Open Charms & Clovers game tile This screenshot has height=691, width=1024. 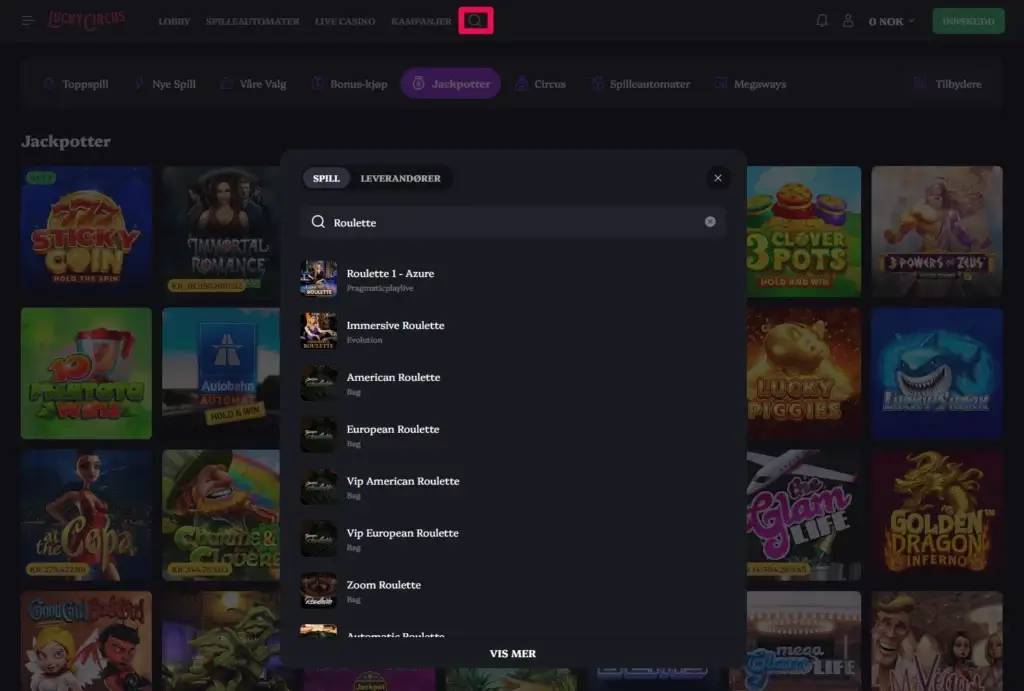point(221,515)
